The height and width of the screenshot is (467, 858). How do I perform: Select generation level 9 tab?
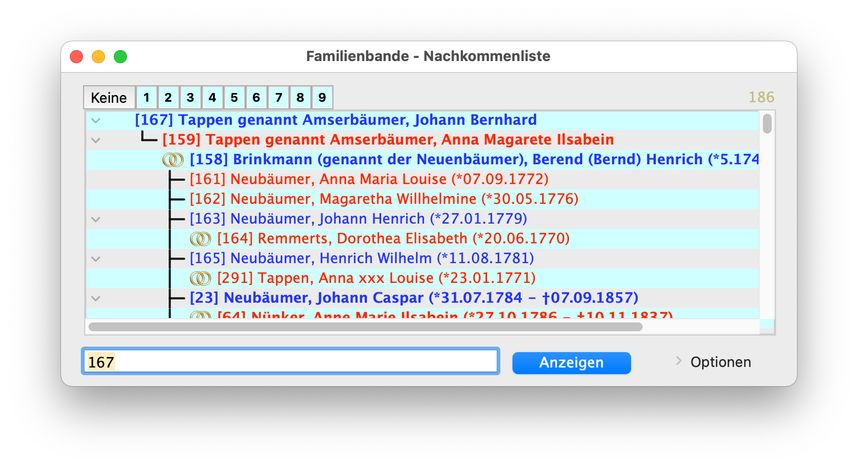coord(321,98)
